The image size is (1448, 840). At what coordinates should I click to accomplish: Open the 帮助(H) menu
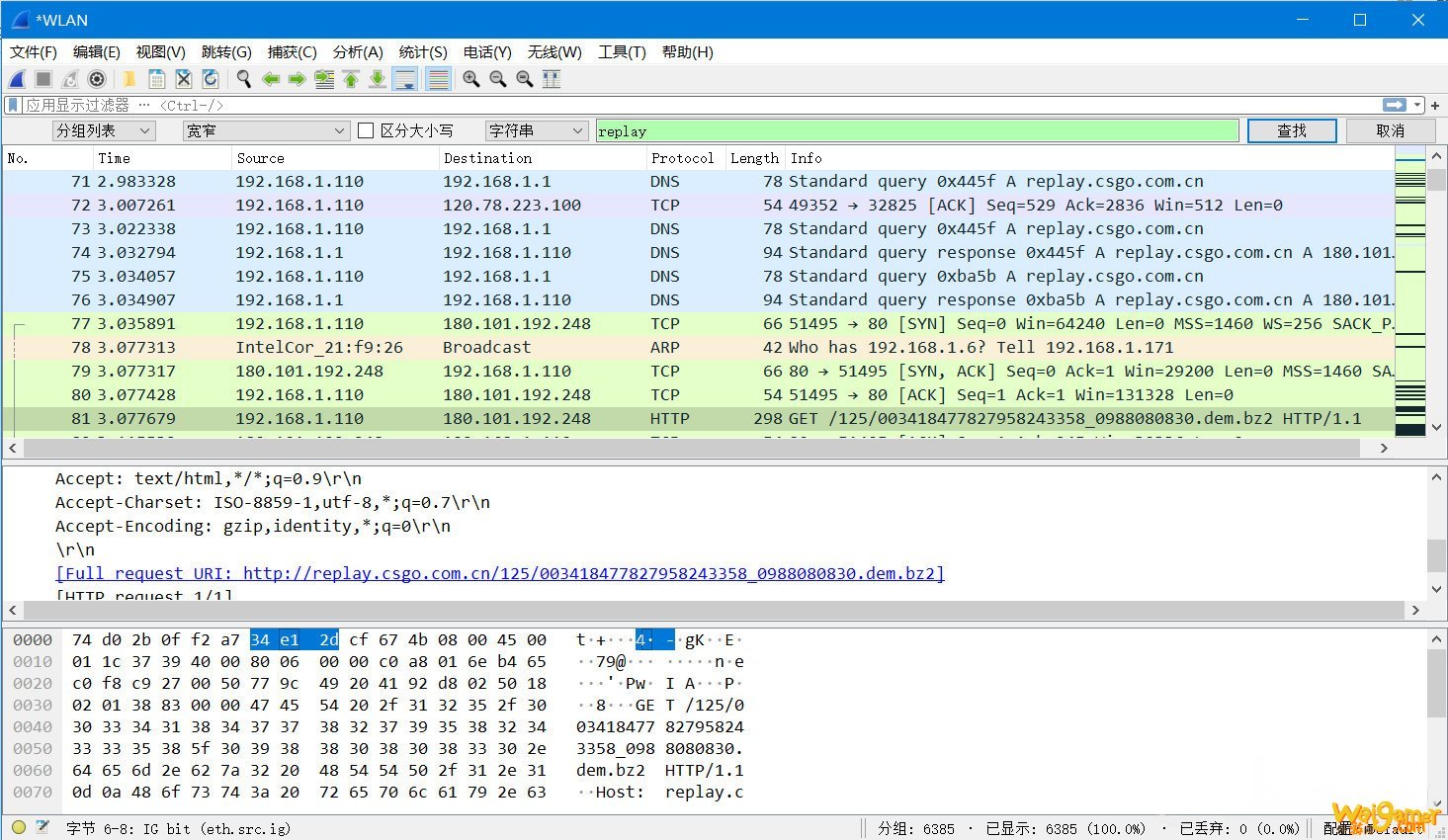(688, 51)
